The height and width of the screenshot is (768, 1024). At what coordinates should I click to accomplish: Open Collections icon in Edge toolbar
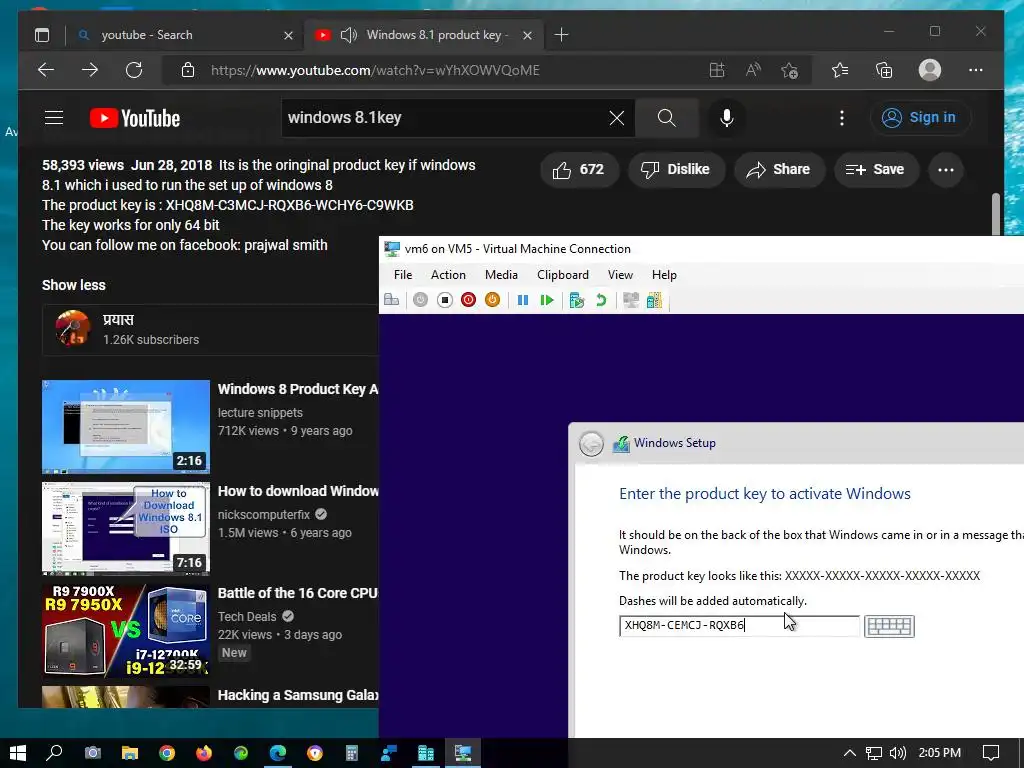coord(884,70)
